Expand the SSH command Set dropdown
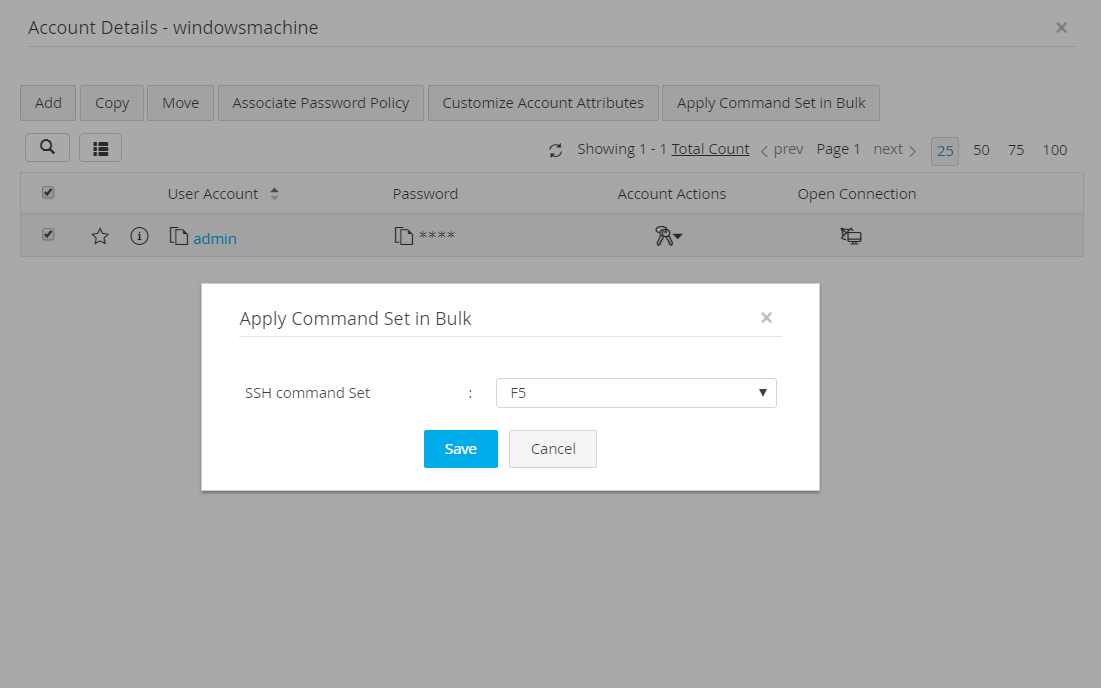1101x688 pixels. pyautogui.click(x=636, y=393)
